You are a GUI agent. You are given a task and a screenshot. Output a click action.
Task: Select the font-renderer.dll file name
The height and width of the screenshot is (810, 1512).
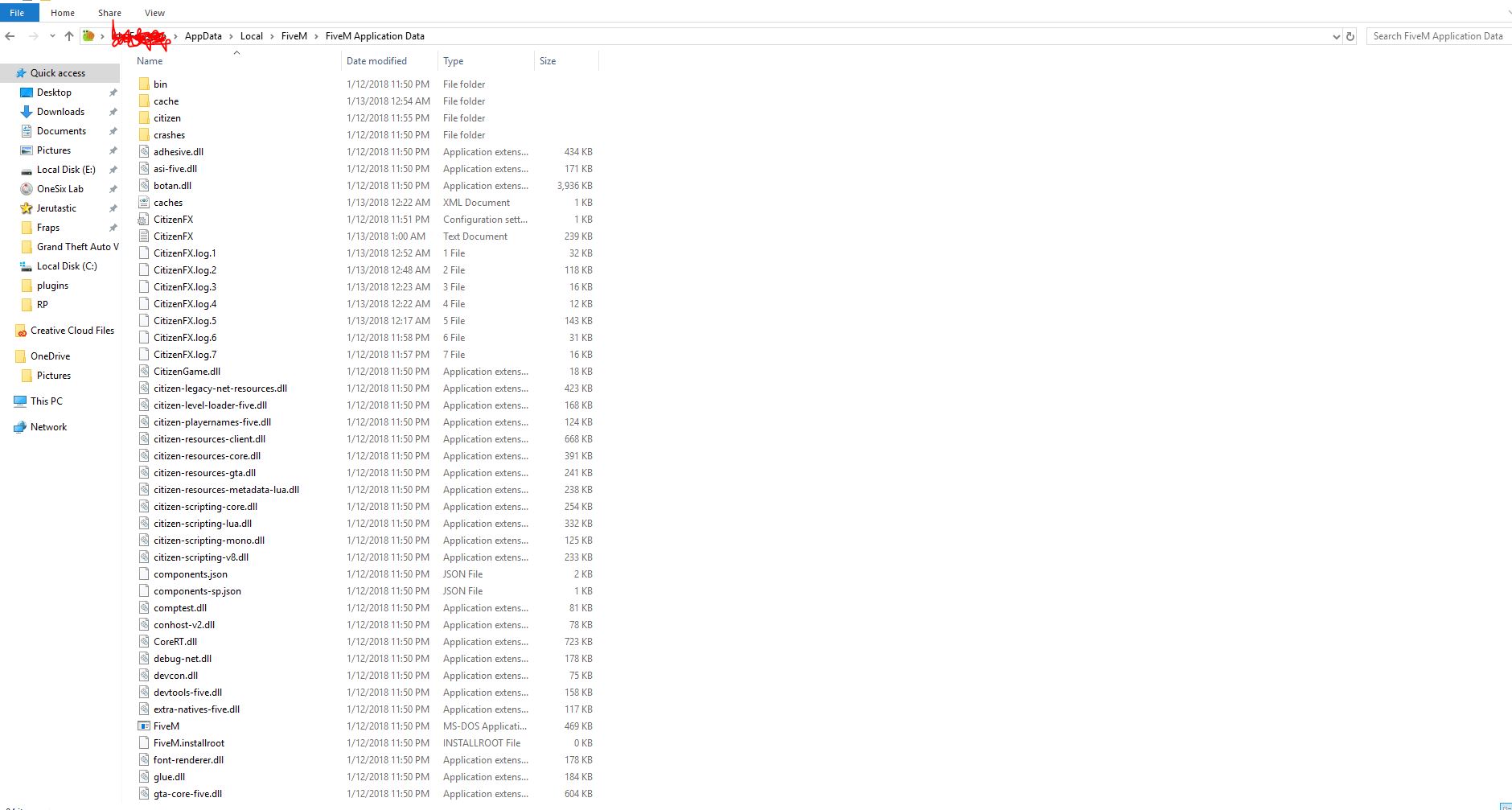188,760
